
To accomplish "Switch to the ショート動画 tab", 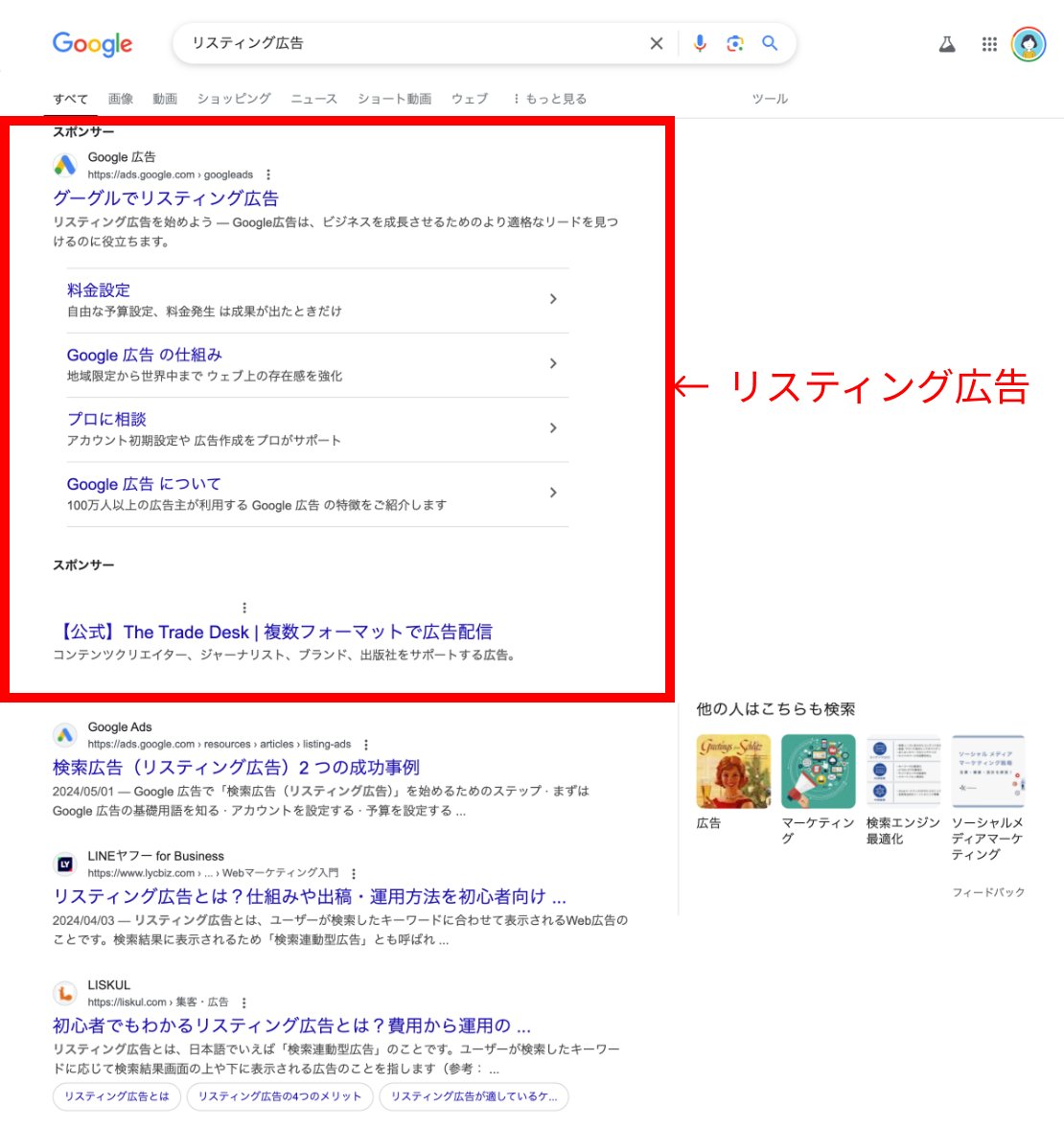I will (395, 99).
